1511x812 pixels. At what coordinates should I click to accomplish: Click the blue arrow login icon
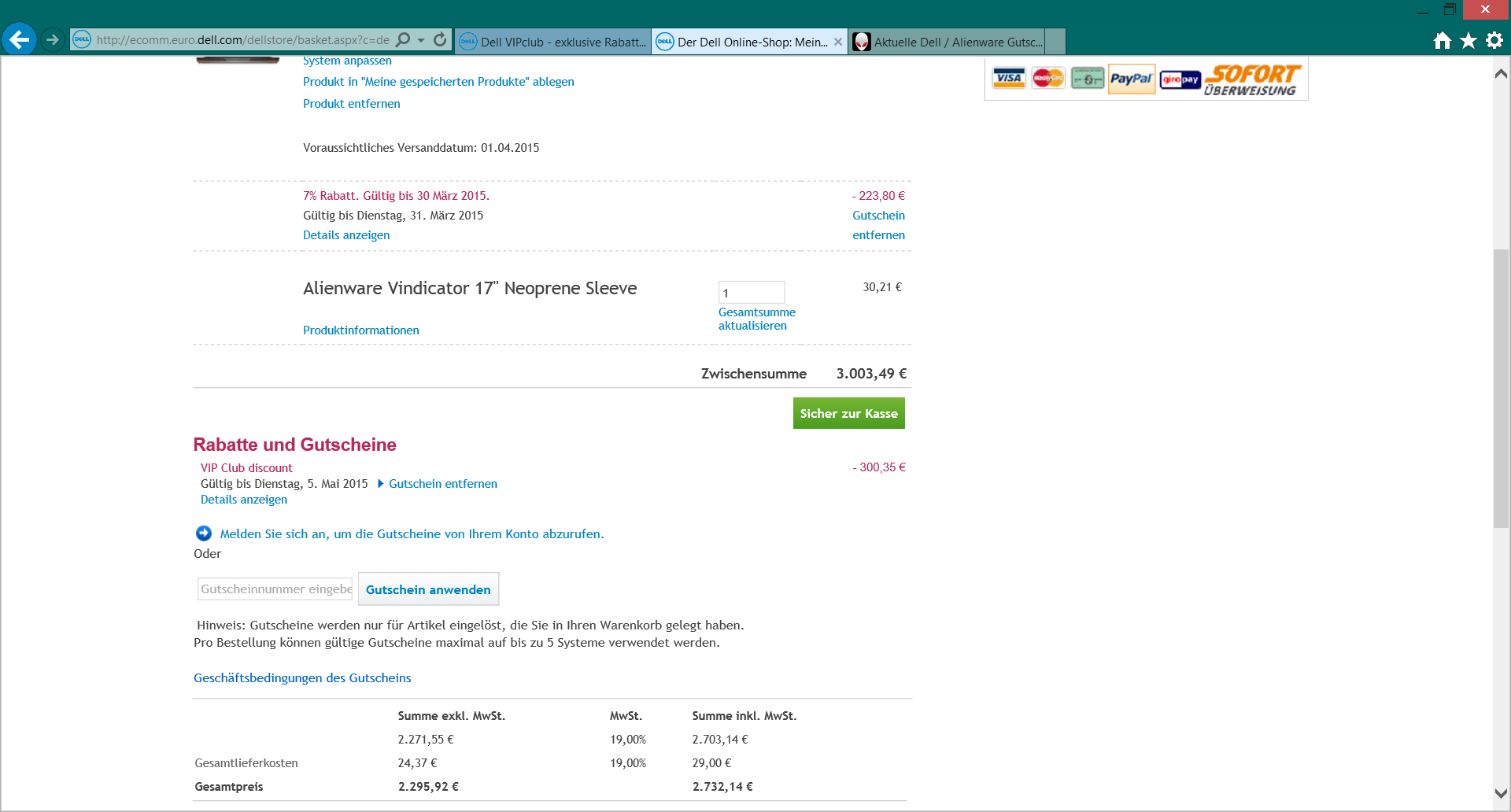204,533
